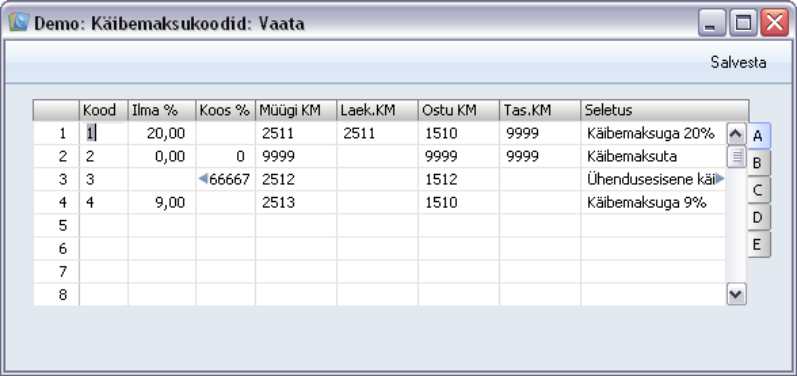Click the Tas.KM 9999 cell in row 2
797x376 pixels.
pos(540,156)
